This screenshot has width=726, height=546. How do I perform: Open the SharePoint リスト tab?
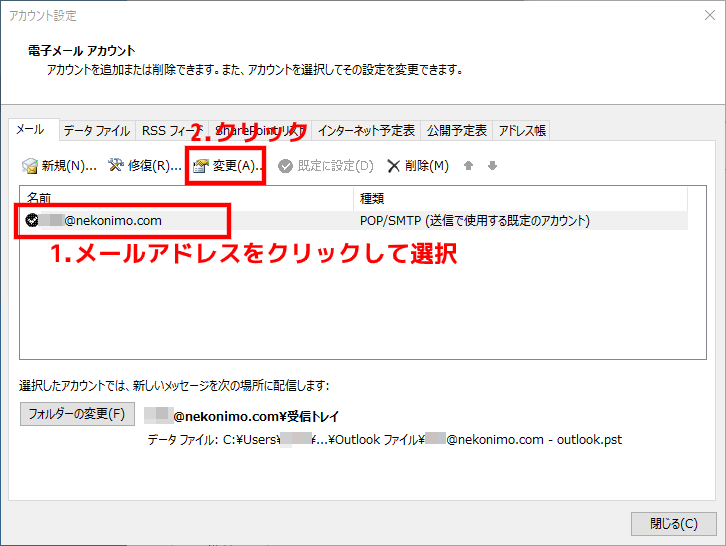[x=260, y=131]
